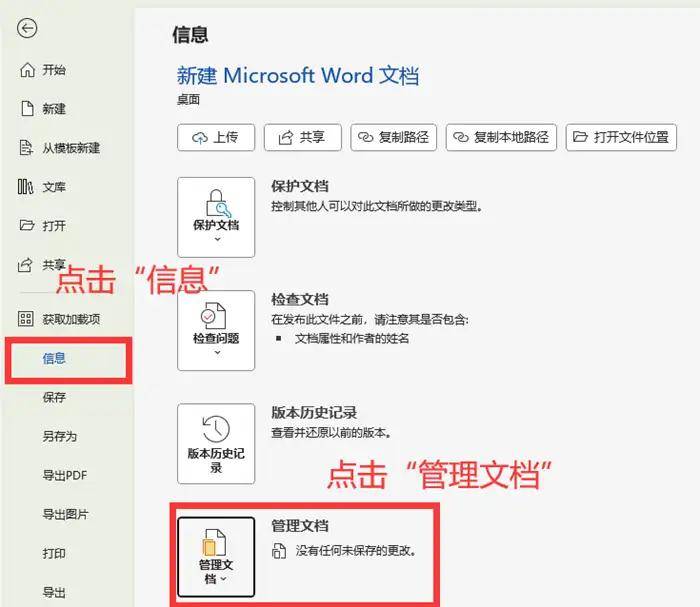Click the share arrow icon on 共享 button
Screen dimensions: 700x607
[x=286, y=137]
